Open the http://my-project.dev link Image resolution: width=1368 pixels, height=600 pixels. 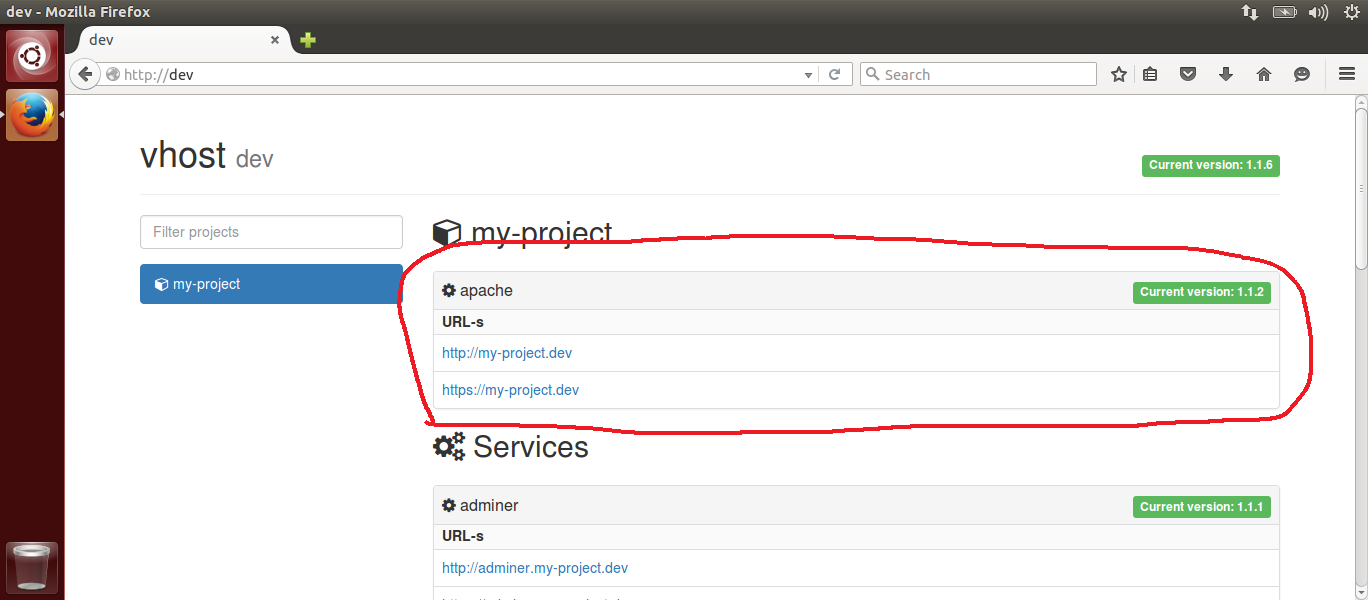(x=507, y=353)
